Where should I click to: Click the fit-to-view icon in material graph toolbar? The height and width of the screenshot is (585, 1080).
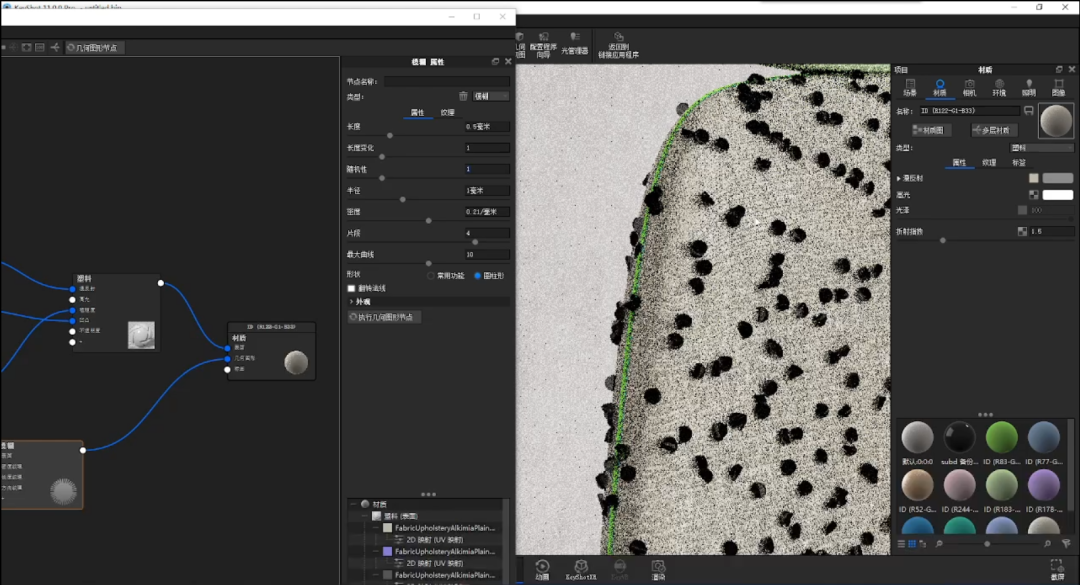26,48
